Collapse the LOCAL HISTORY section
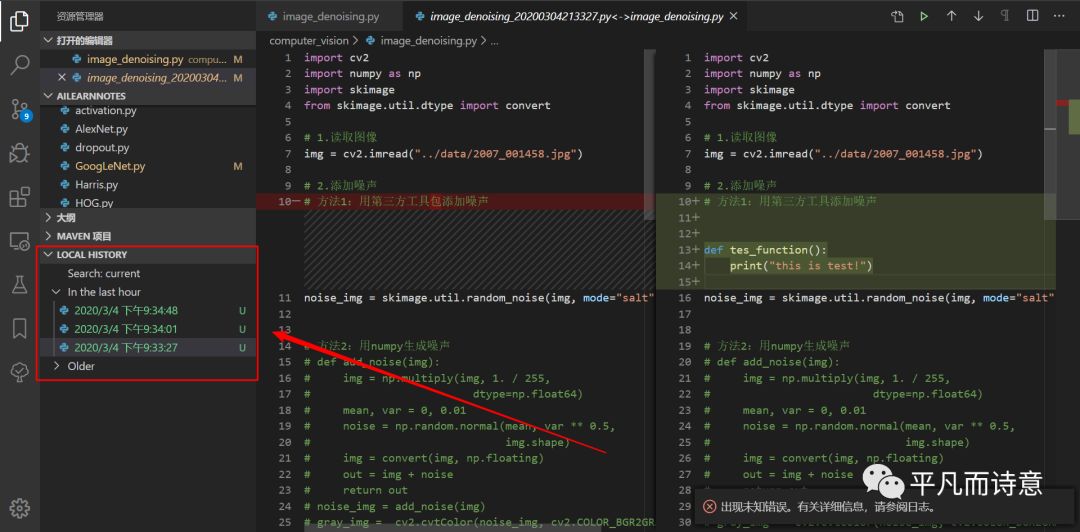 (x=148, y=255)
